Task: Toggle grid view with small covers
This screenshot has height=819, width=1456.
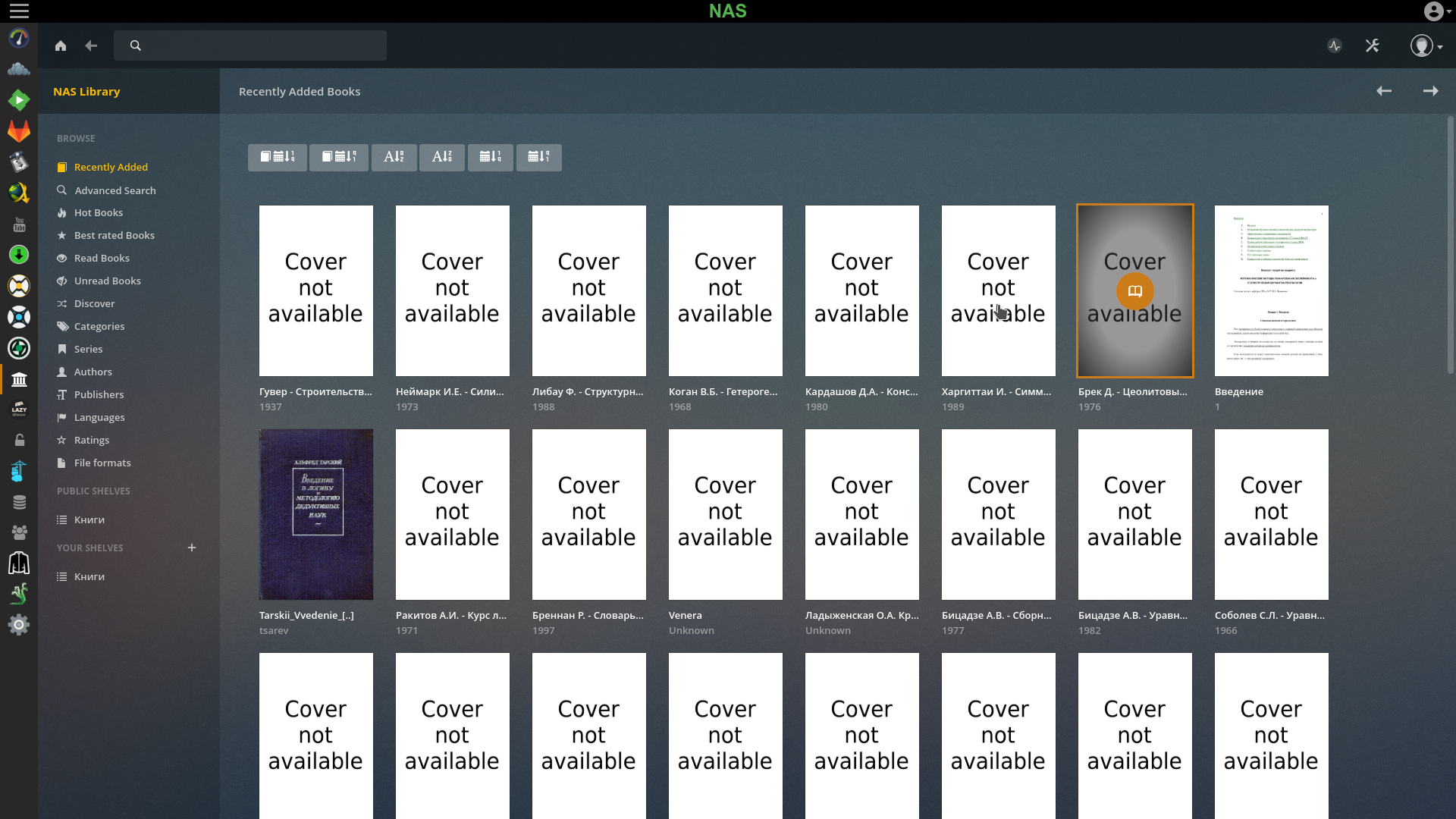Action: pos(338,157)
